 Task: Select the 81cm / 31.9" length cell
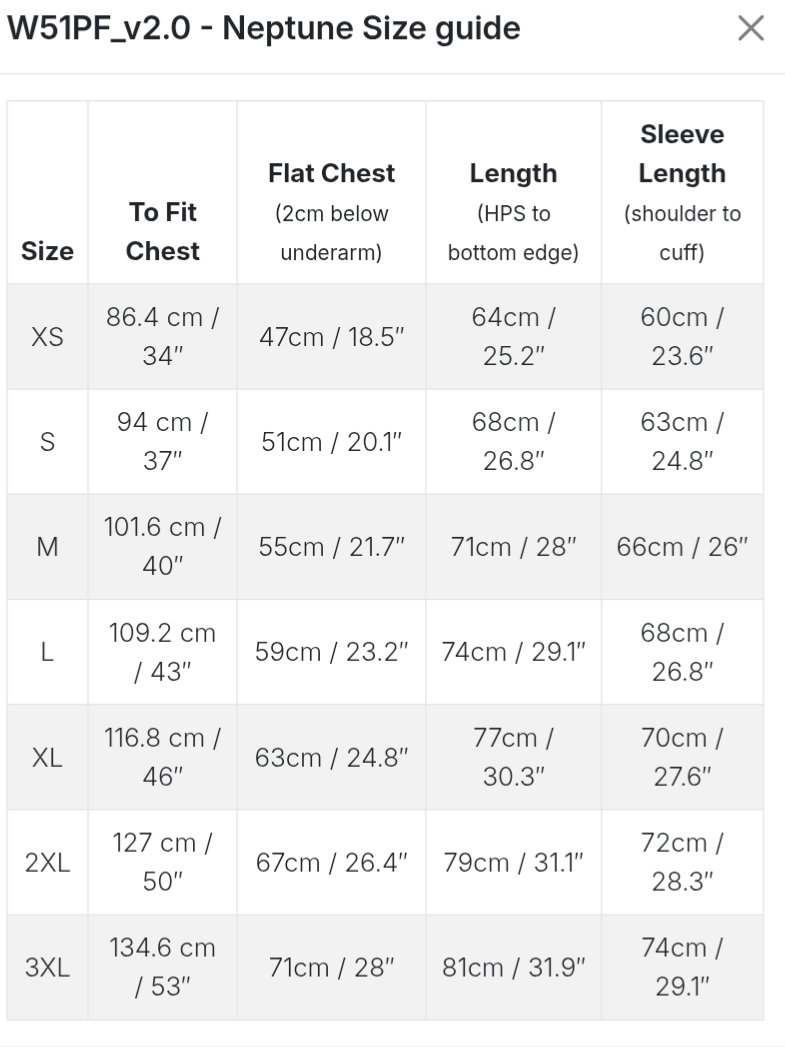tap(513, 967)
